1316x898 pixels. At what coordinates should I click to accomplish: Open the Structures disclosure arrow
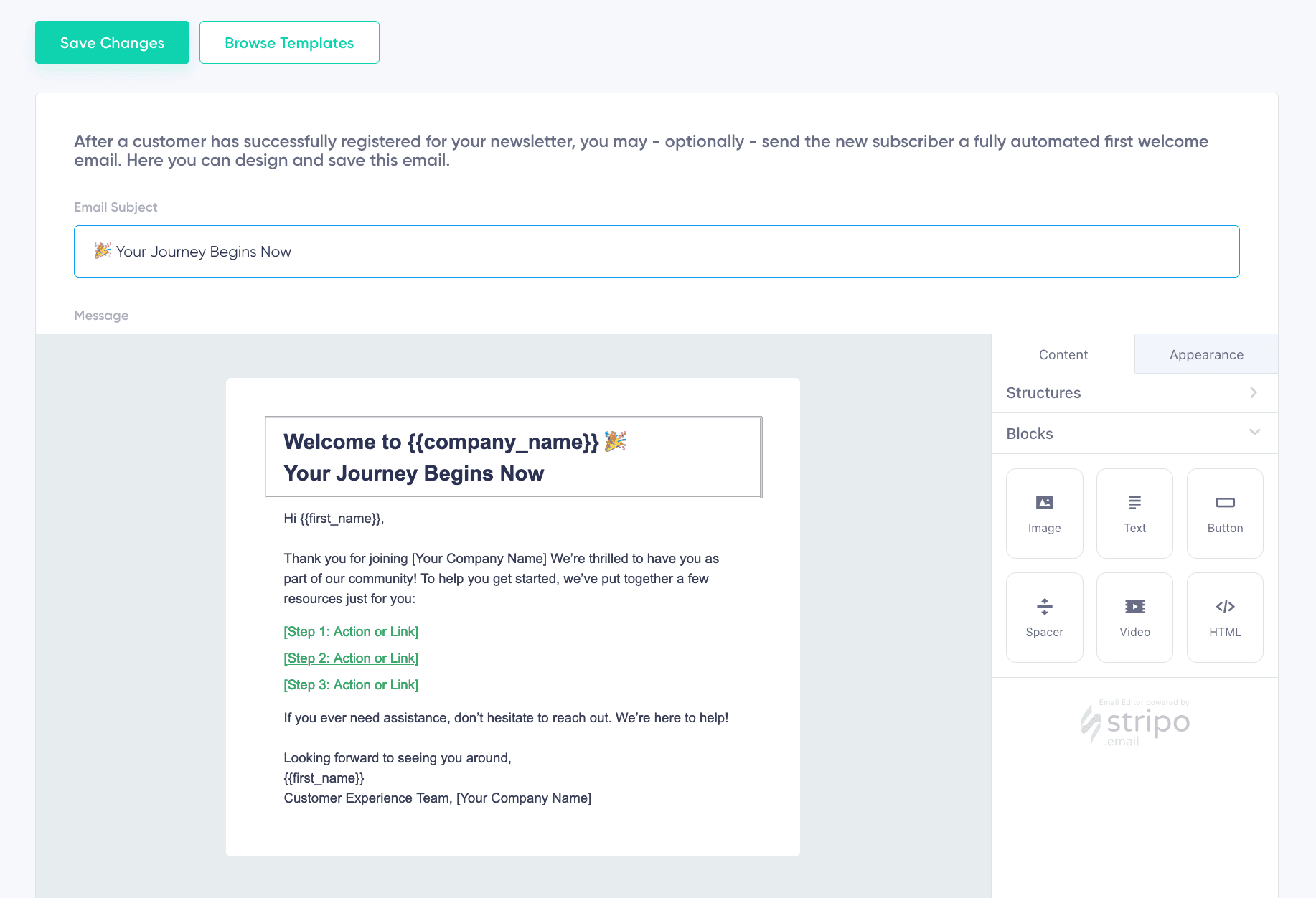pyautogui.click(x=1254, y=392)
